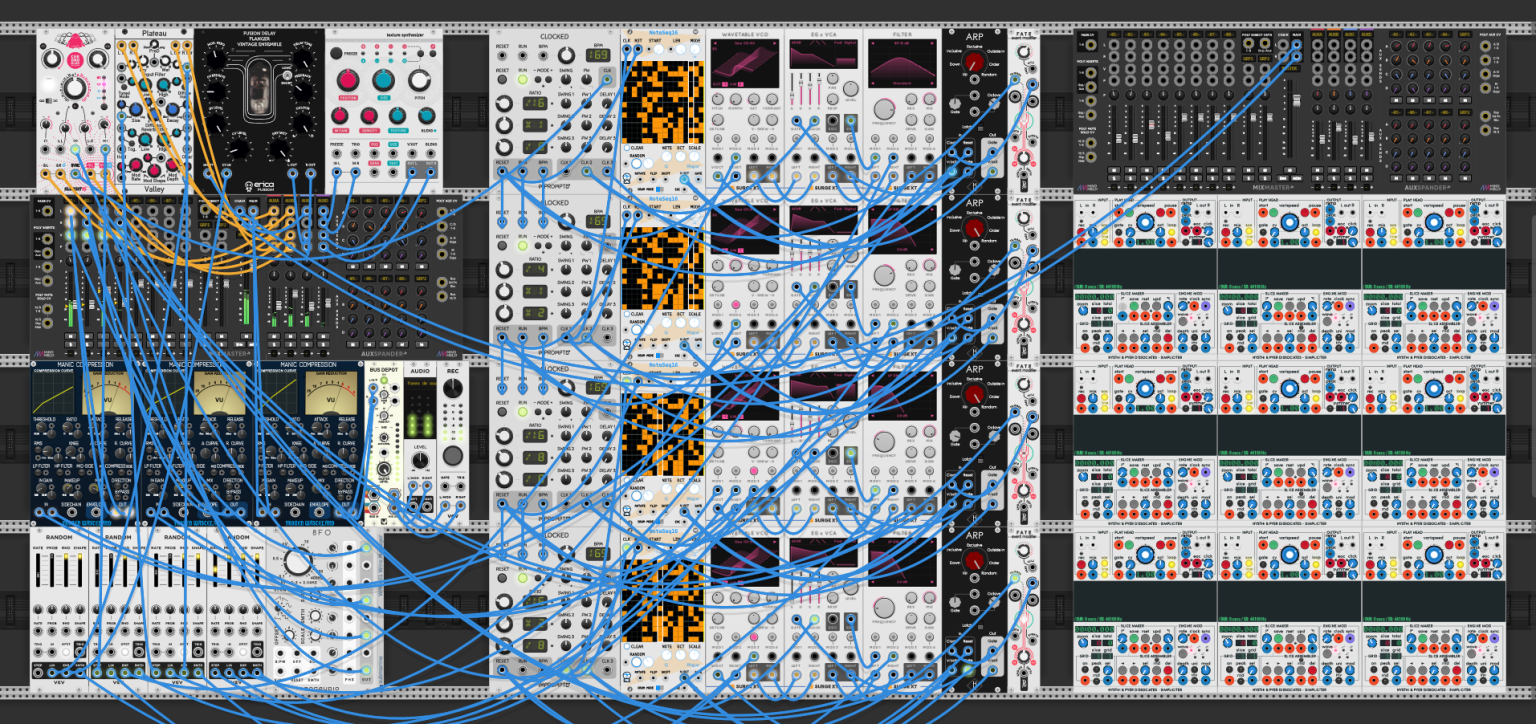Image resolution: width=1536 pixels, height=724 pixels.
Task: Click the DENSITY knob on texture synthesizer
Action: pyautogui.click(x=369, y=116)
